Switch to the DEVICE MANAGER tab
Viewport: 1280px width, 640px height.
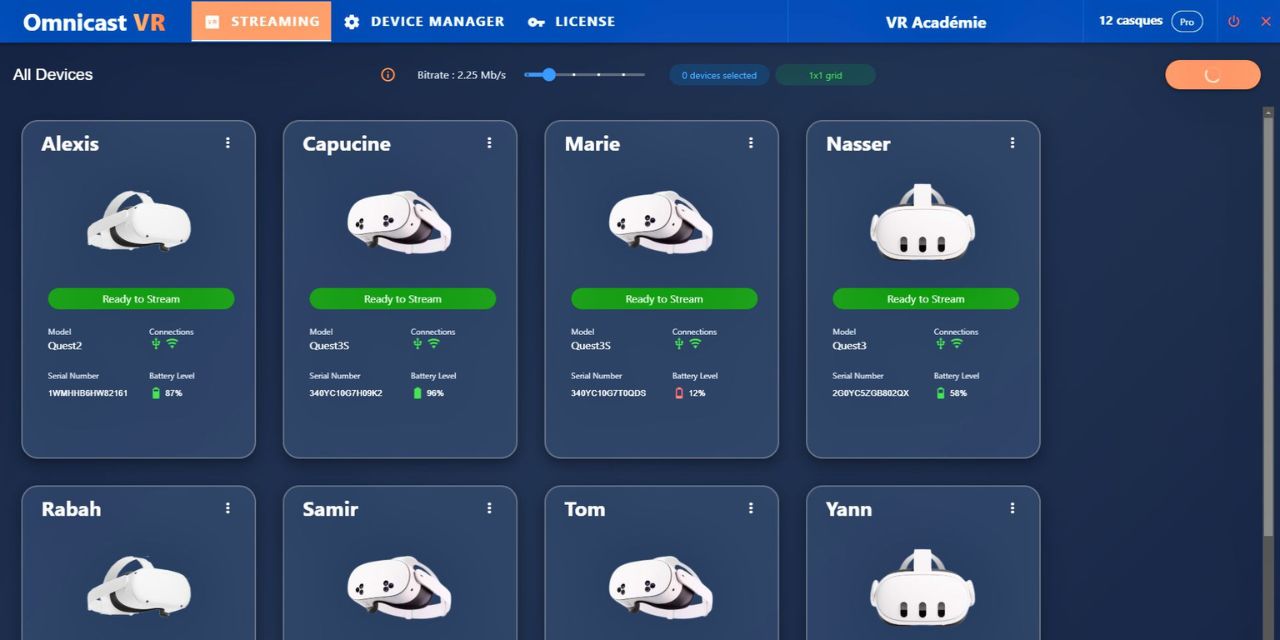tap(436, 21)
